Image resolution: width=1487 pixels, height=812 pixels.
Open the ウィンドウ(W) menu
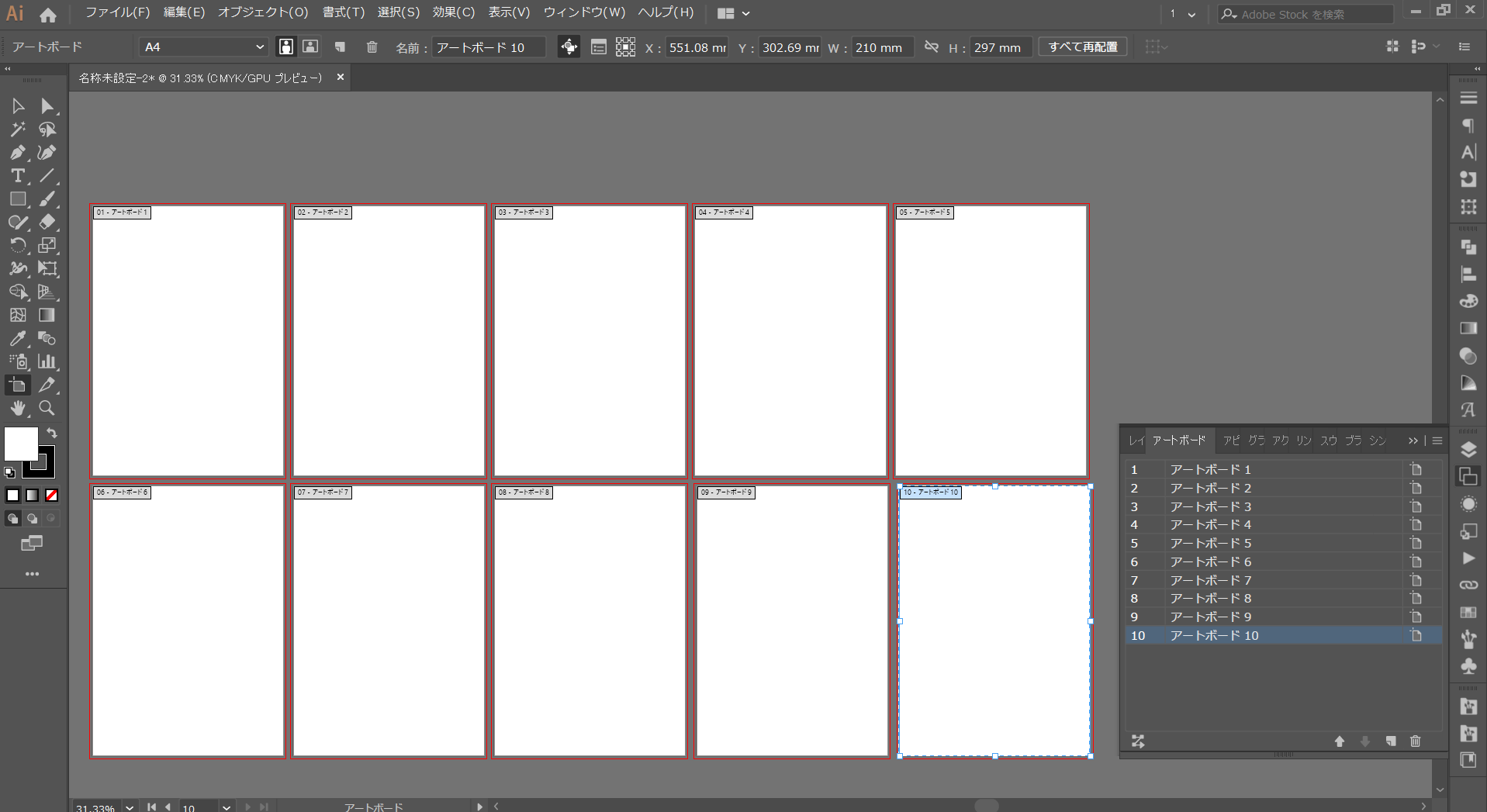(x=584, y=12)
